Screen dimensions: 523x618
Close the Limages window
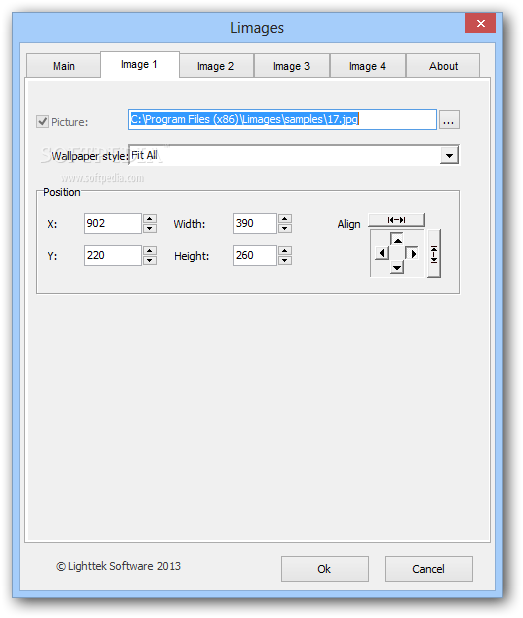[480, 23]
